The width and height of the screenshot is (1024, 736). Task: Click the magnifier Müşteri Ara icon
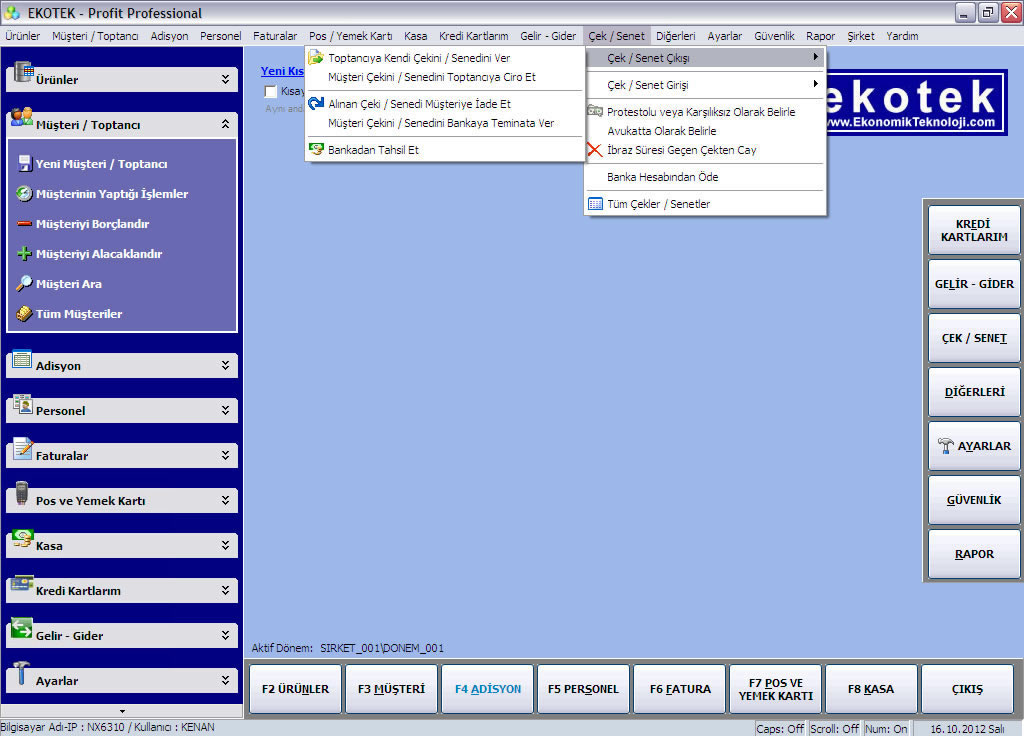coord(24,283)
